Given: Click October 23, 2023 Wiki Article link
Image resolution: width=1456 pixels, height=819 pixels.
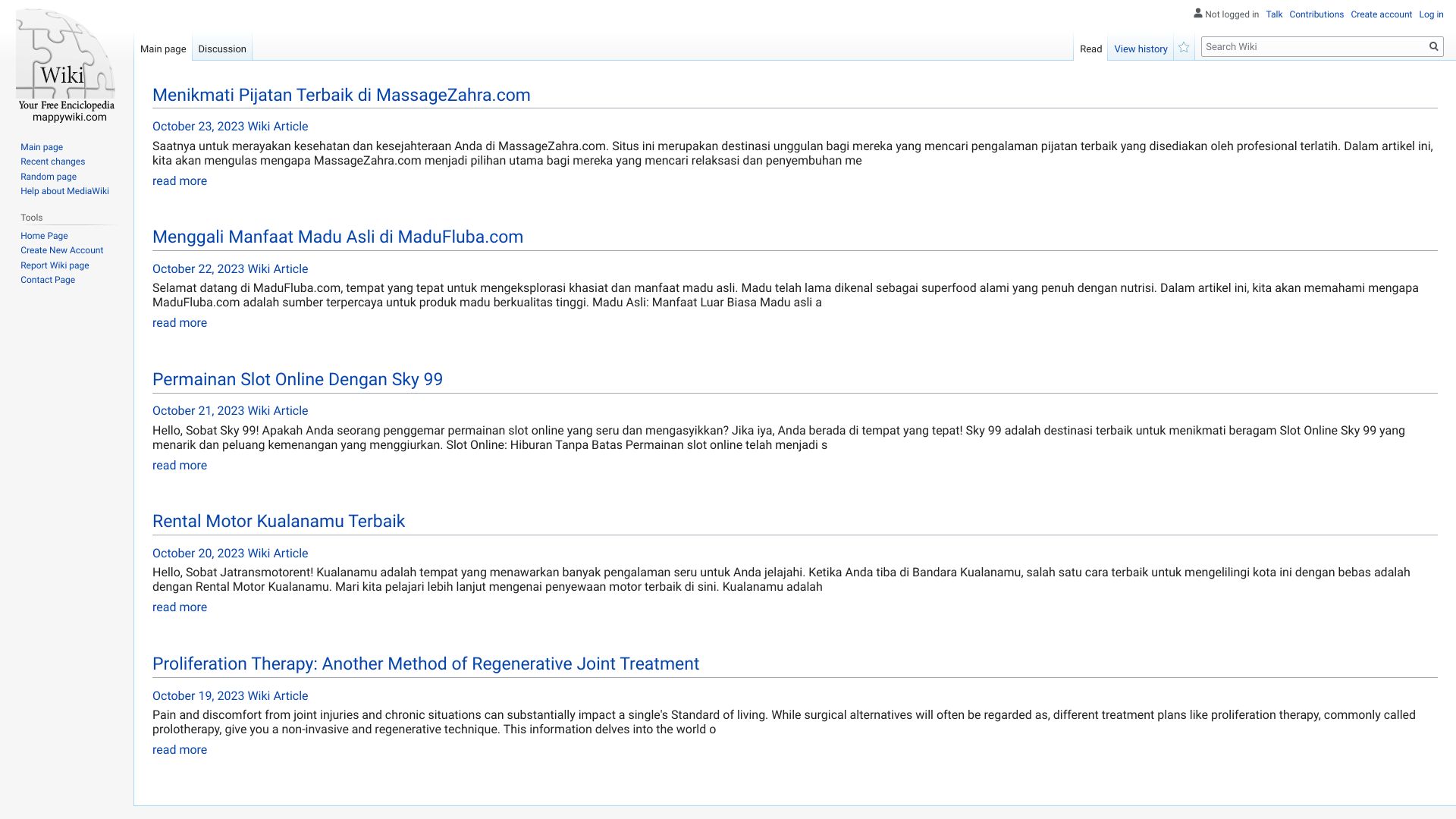Looking at the screenshot, I should (230, 127).
